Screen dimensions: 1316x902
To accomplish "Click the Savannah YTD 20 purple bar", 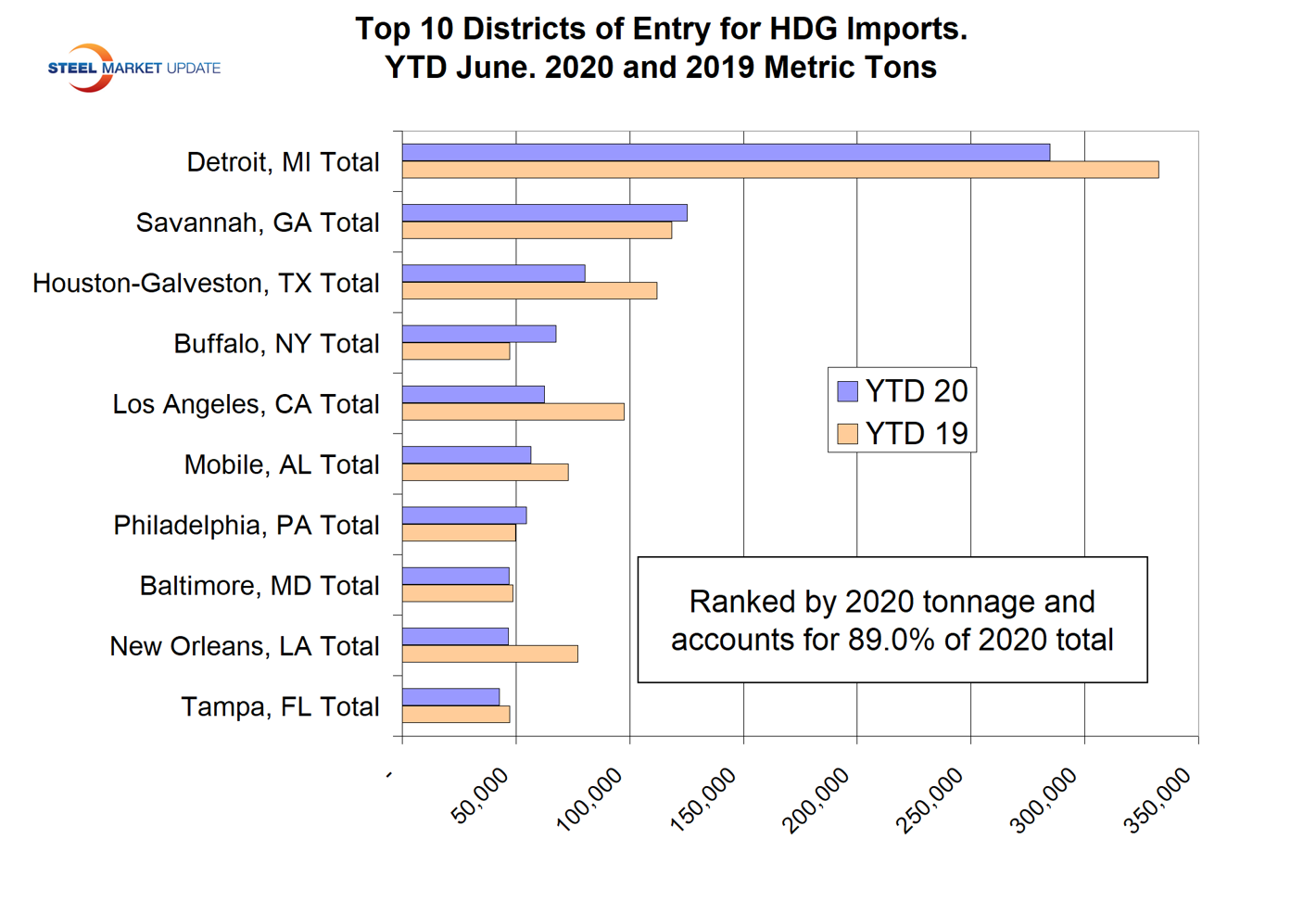I will [544, 213].
